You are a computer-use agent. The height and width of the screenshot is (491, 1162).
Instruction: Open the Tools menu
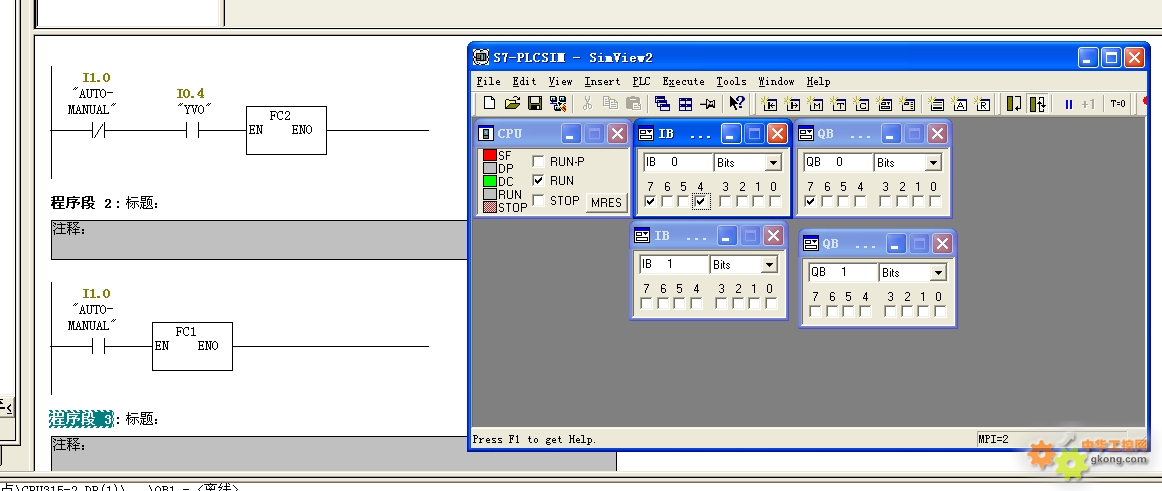(x=731, y=81)
